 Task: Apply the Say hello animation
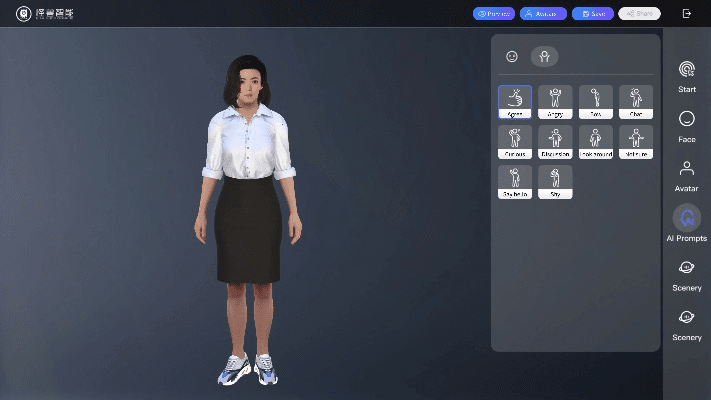tap(515, 181)
